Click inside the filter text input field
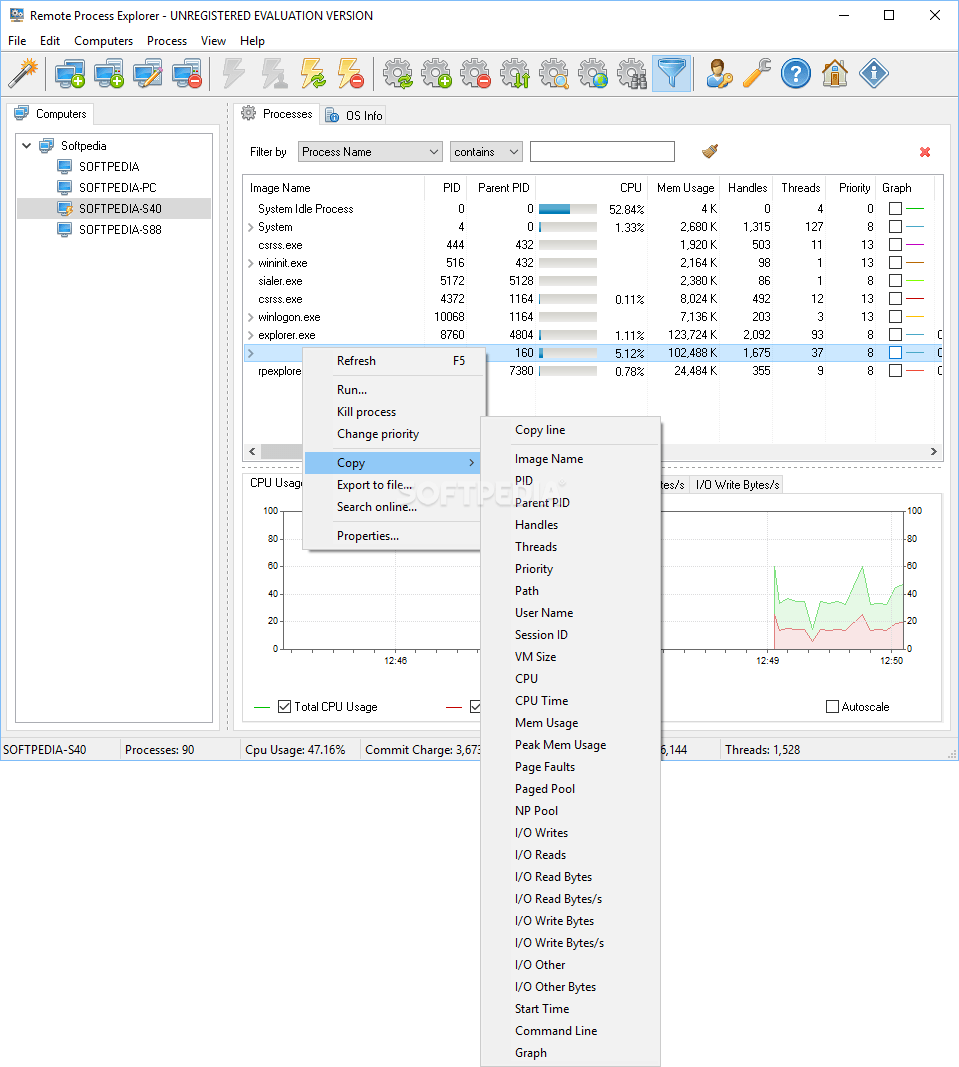Screen dimensions: 959x1067 point(601,151)
